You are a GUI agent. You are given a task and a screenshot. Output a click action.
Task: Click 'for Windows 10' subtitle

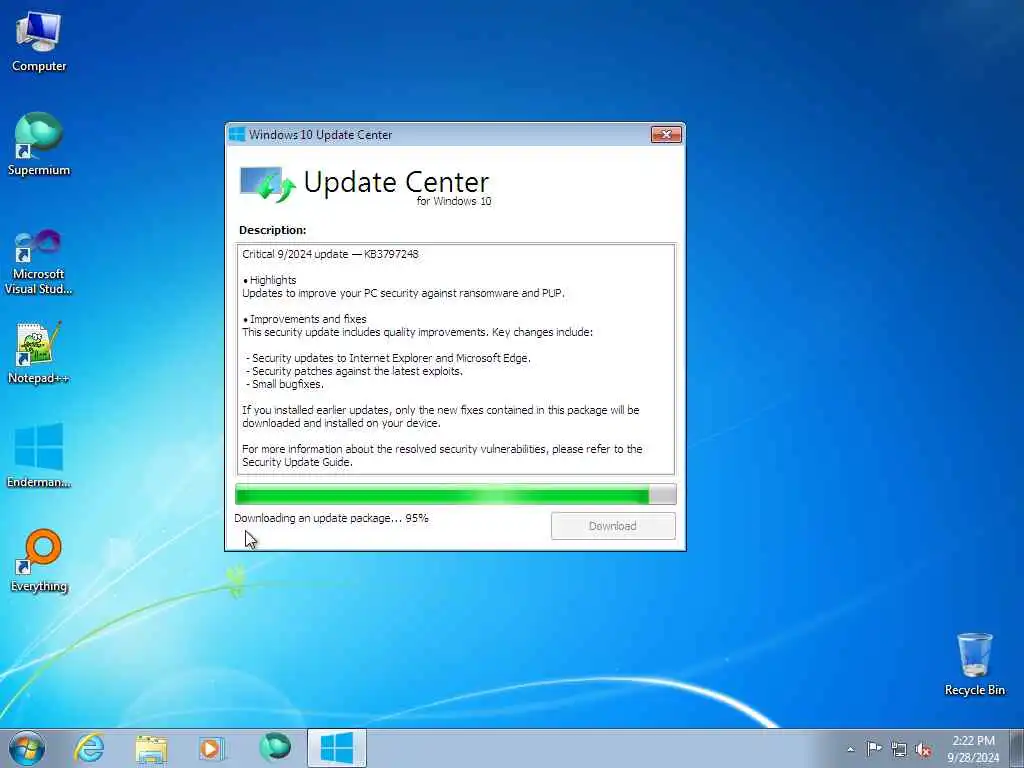[x=454, y=201]
